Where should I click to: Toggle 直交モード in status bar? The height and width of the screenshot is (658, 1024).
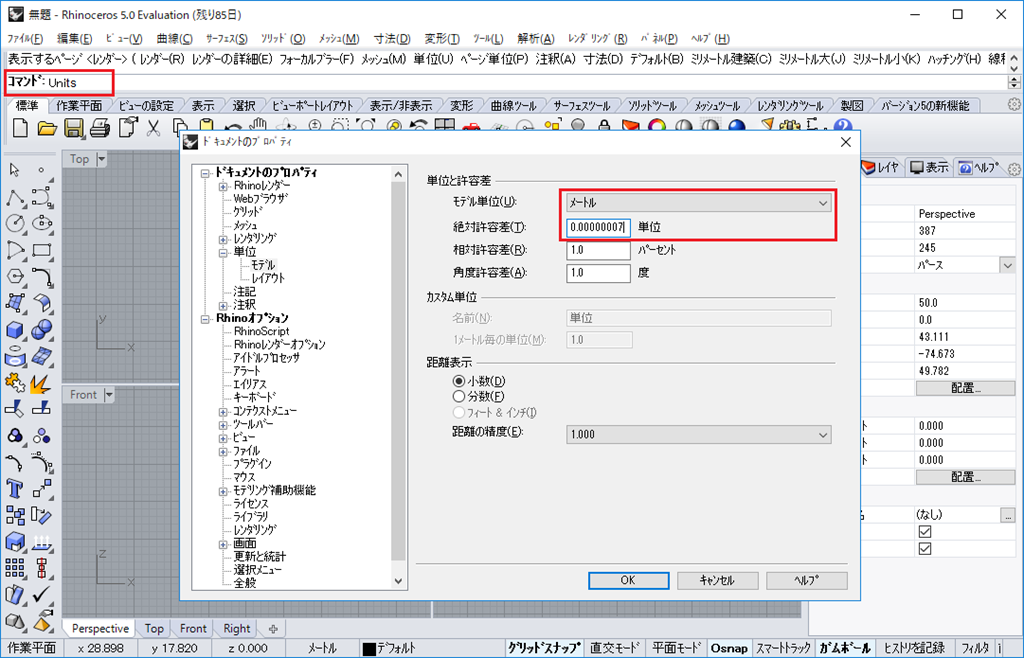(615, 648)
